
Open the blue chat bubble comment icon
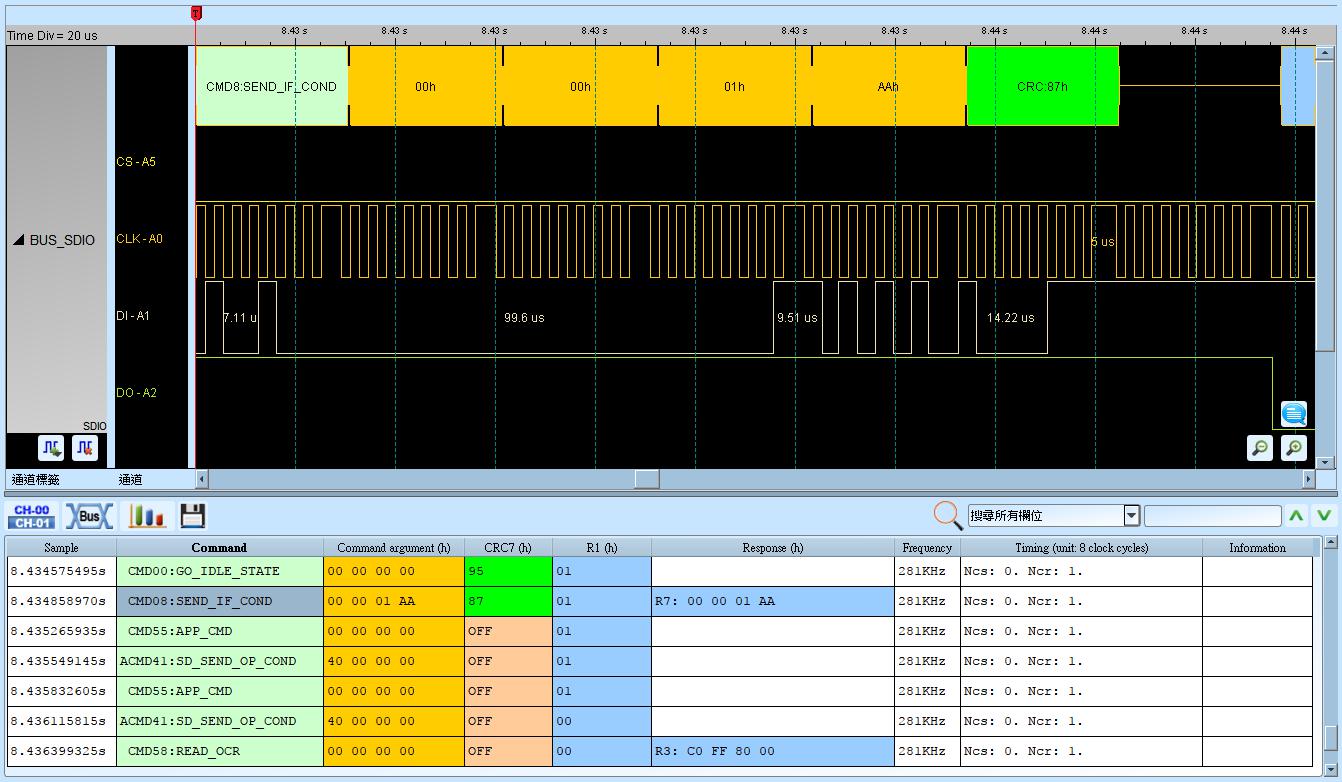pos(1294,413)
